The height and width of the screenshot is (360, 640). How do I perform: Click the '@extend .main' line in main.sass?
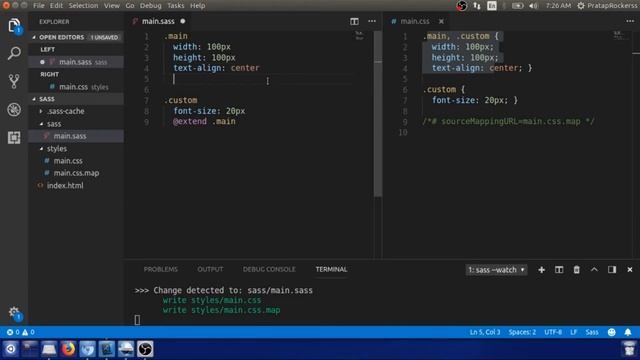point(204,122)
